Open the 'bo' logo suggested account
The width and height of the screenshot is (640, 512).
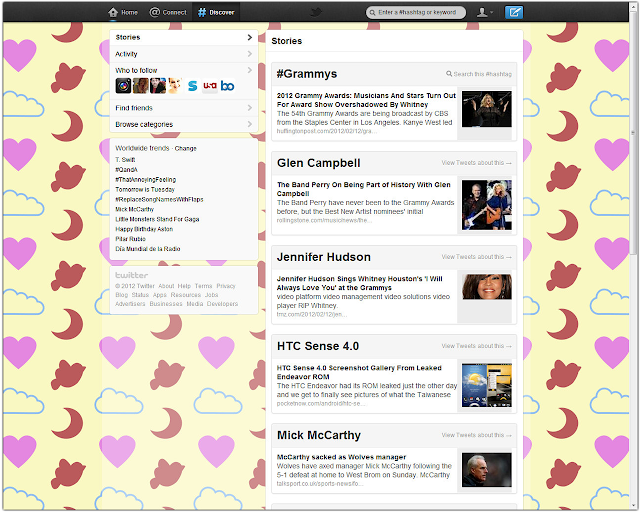click(x=227, y=86)
